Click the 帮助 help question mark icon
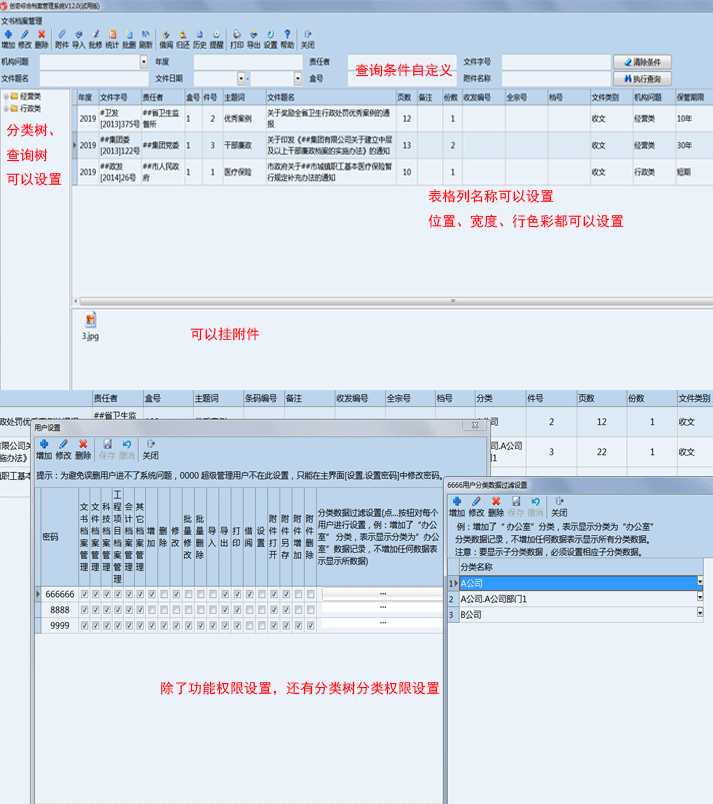This screenshot has width=713, height=804. pos(288,34)
